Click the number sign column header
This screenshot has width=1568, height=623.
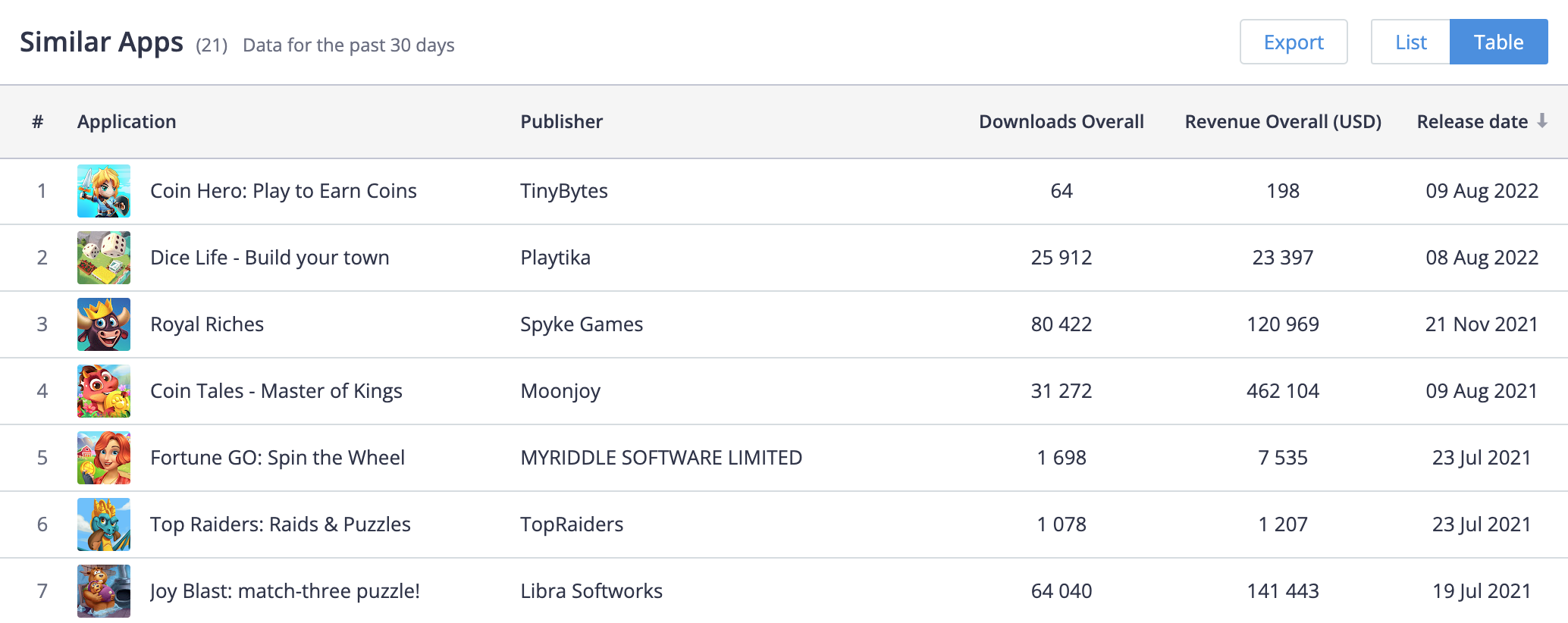point(38,121)
